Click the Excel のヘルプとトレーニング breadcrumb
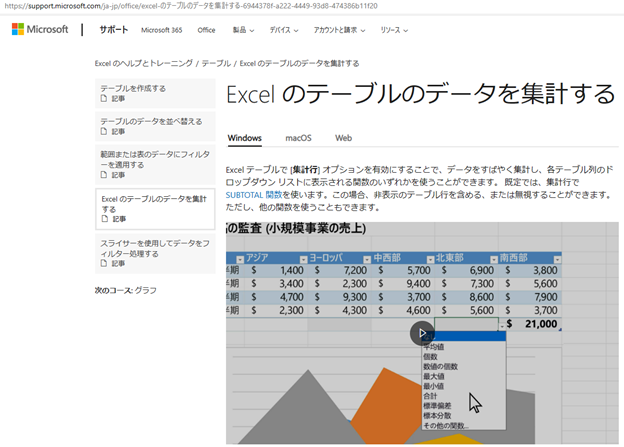This screenshot has width=624, height=447. point(143,63)
